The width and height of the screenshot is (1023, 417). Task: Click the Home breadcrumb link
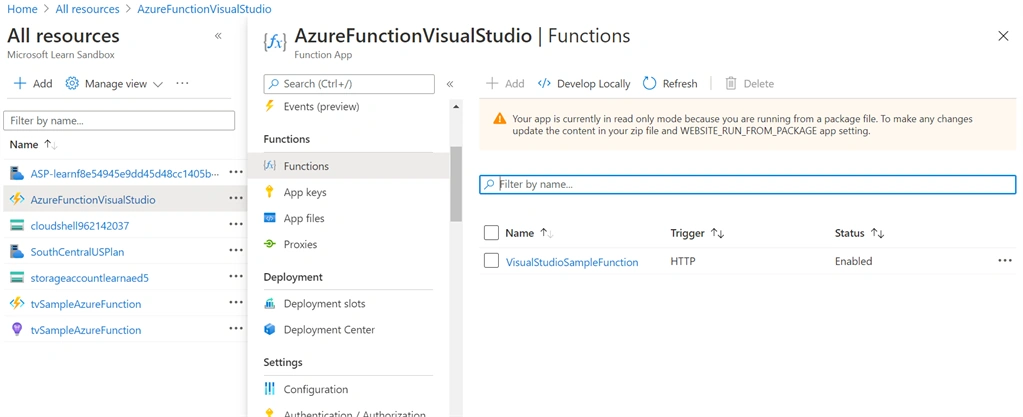tap(22, 9)
